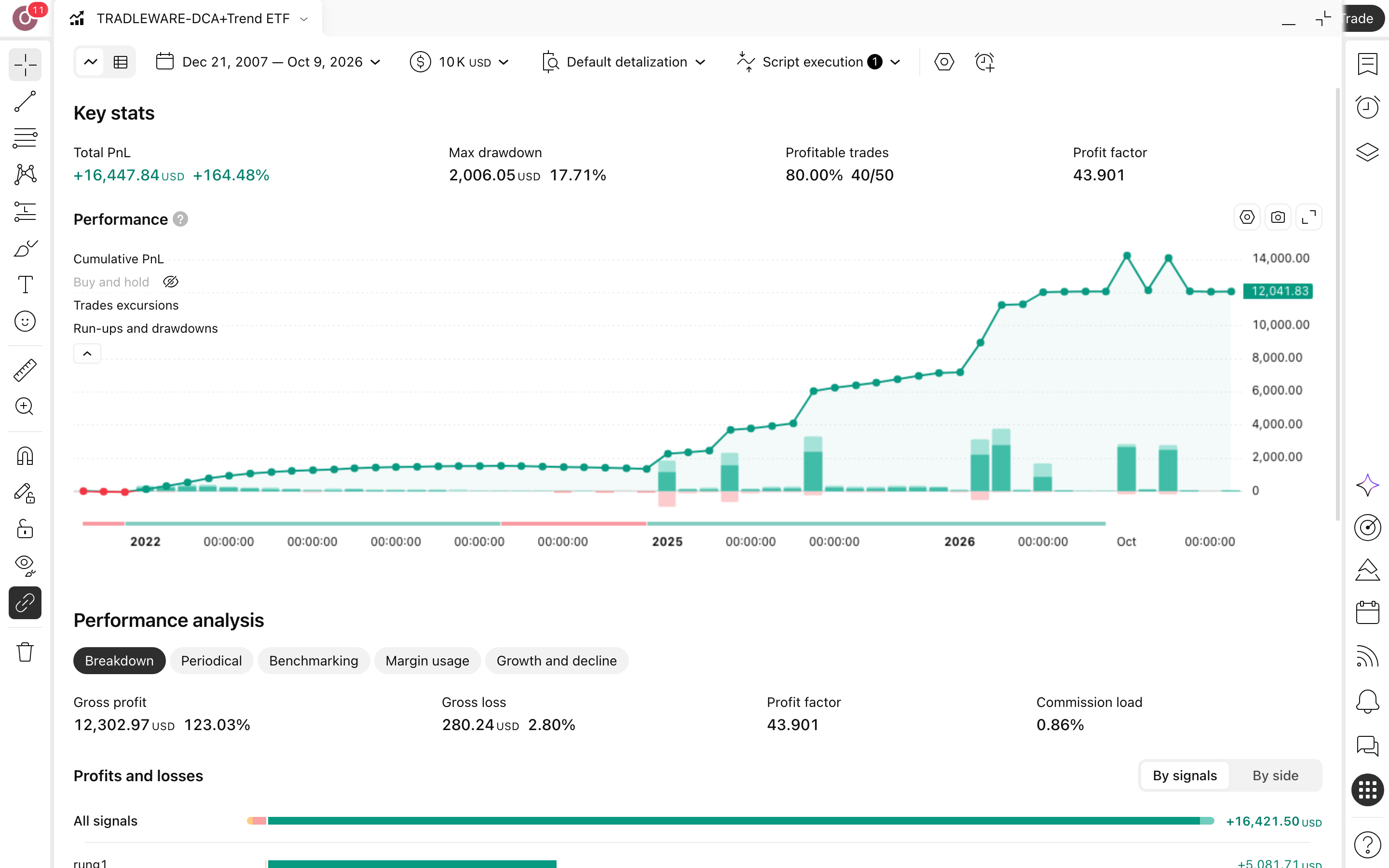The width and height of the screenshot is (1389, 868).
Task: Open the Benchmarking tab
Action: [x=313, y=661]
